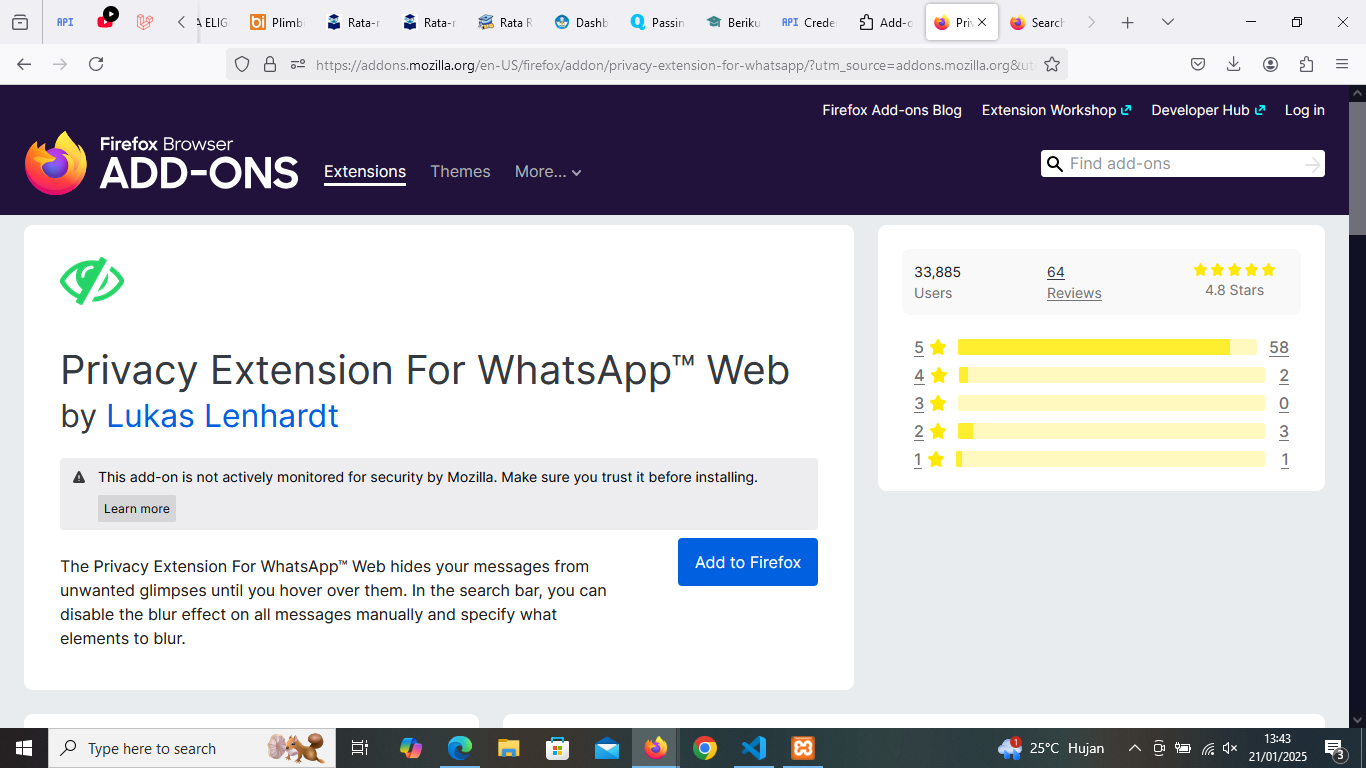This screenshot has width=1366, height=768.
Task: Click the Firefox Add-ons logo
Action: pos(162,163)
